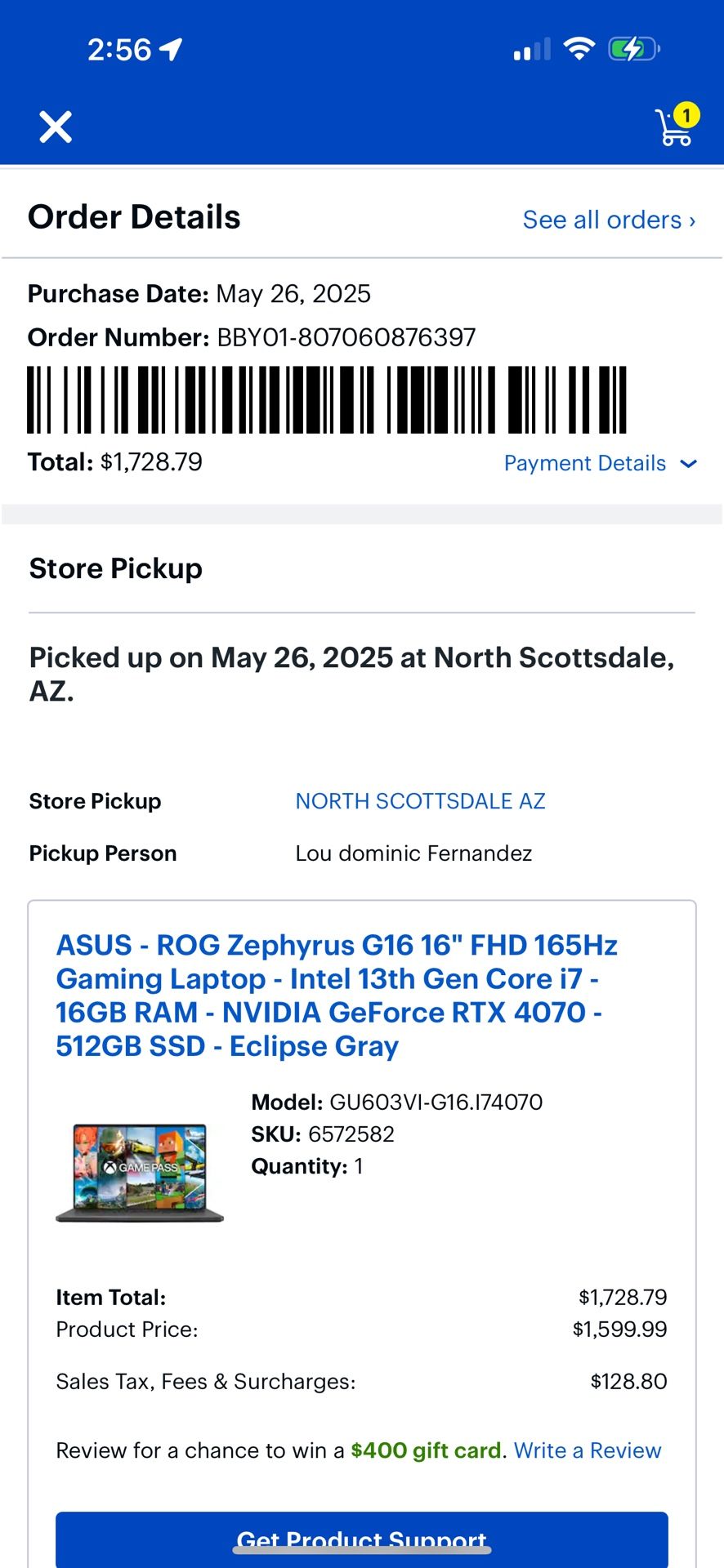724x1568 pixels.
Task: Tap the Payment Details chevron arrow
Action: (x=688, y=463)
